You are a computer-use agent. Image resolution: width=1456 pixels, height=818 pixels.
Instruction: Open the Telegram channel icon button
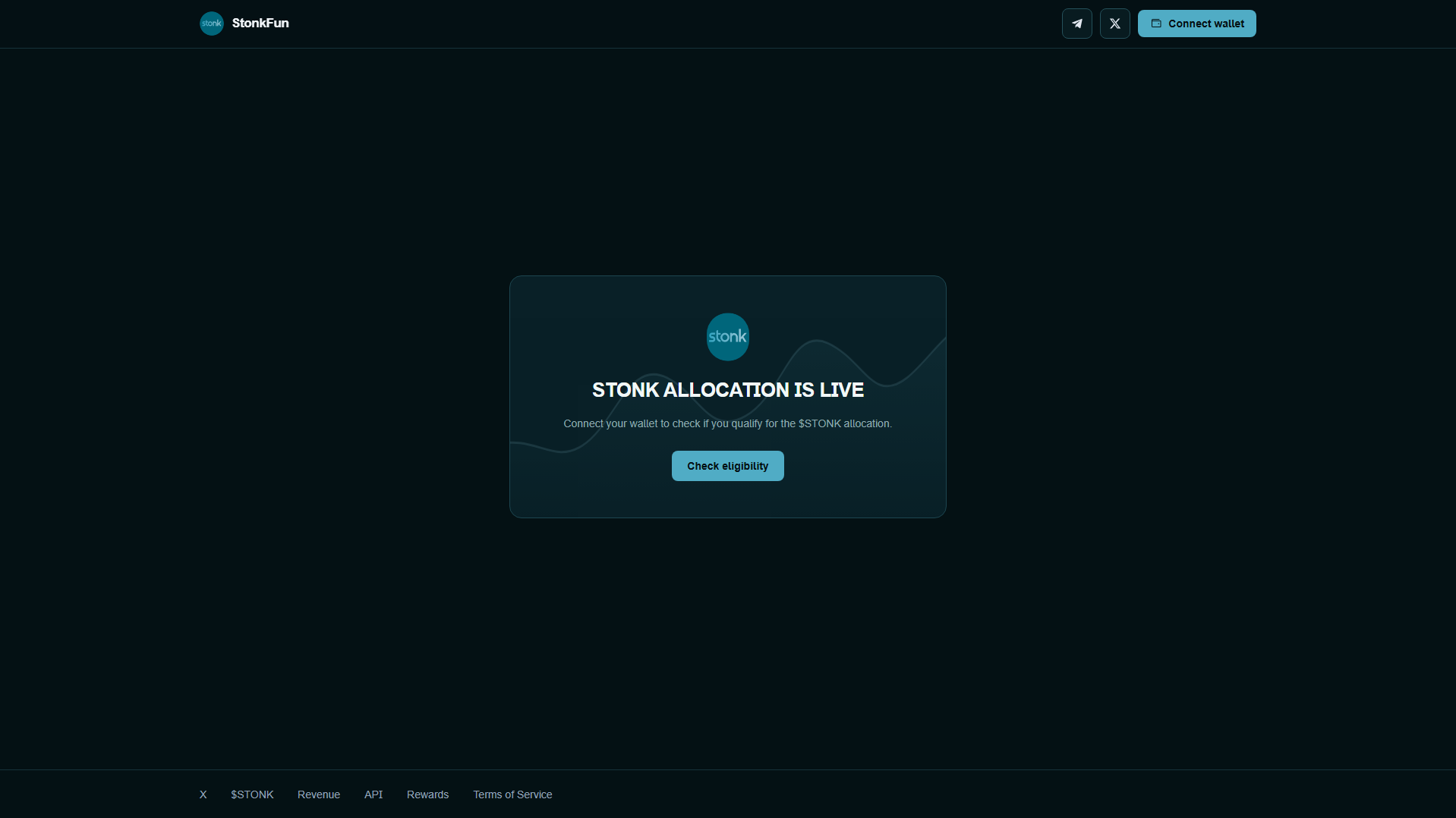[x=1076, y=24]
